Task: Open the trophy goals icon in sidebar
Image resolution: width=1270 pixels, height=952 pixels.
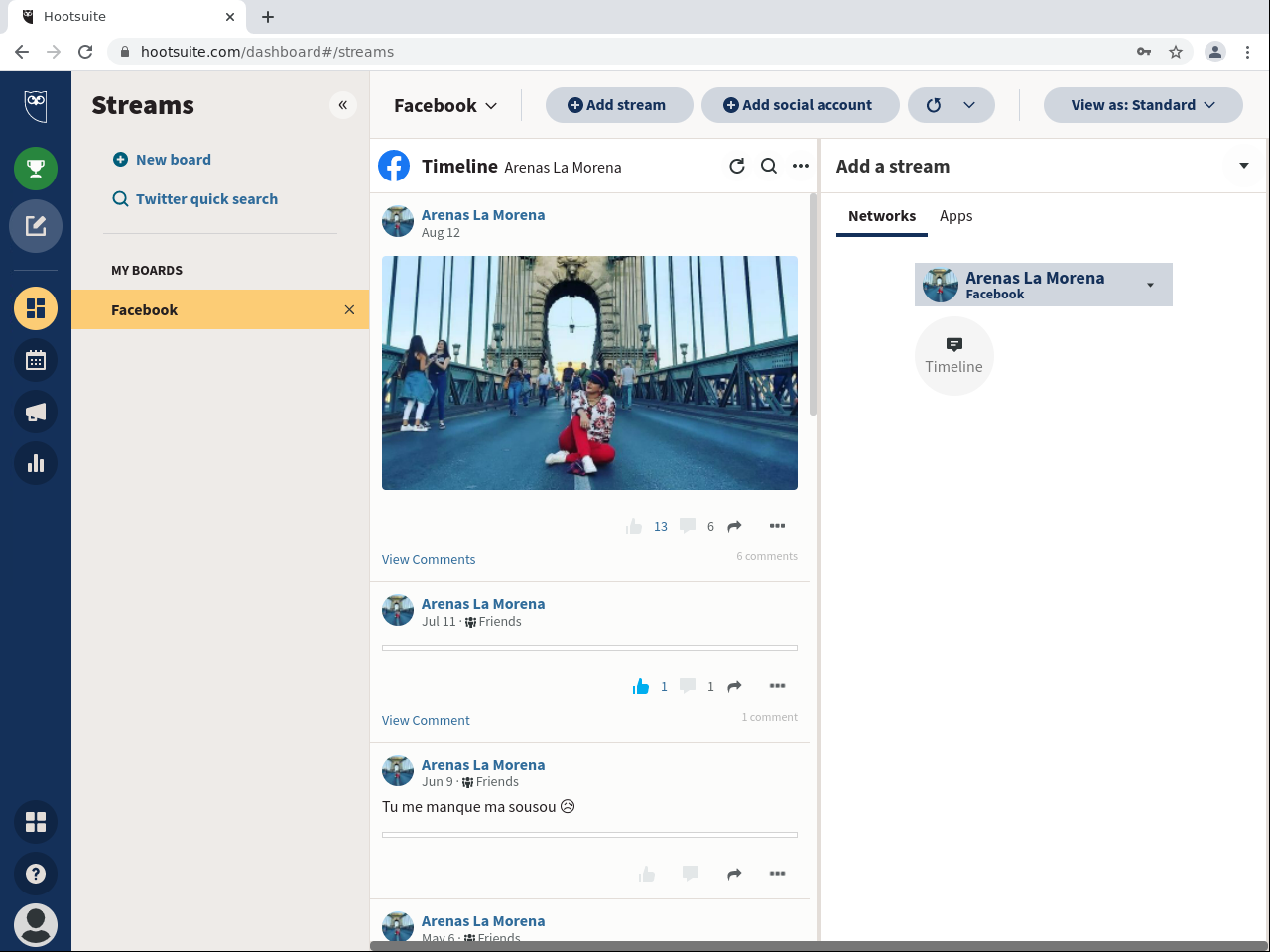Action: click(x=36, y=169)
